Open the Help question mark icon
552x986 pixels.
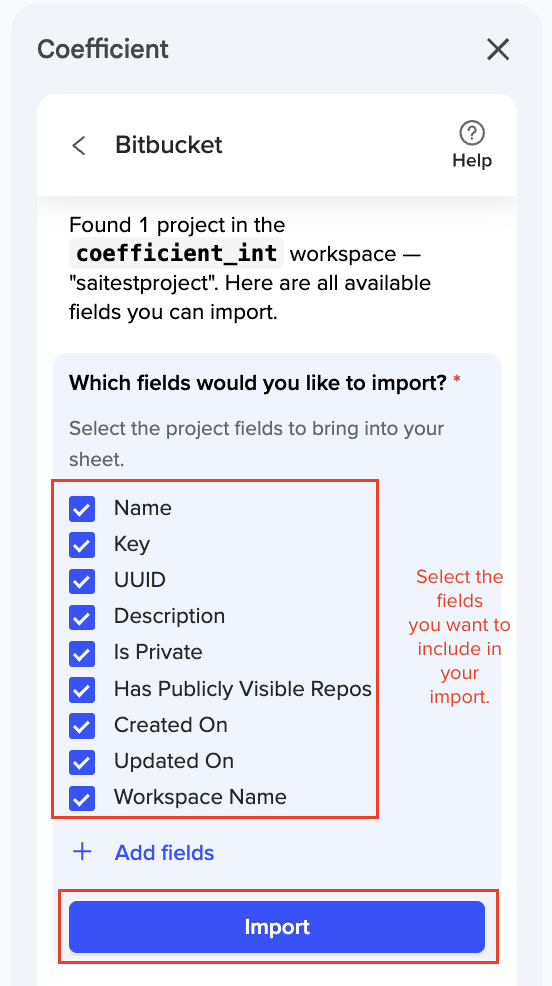pos(472,133)
